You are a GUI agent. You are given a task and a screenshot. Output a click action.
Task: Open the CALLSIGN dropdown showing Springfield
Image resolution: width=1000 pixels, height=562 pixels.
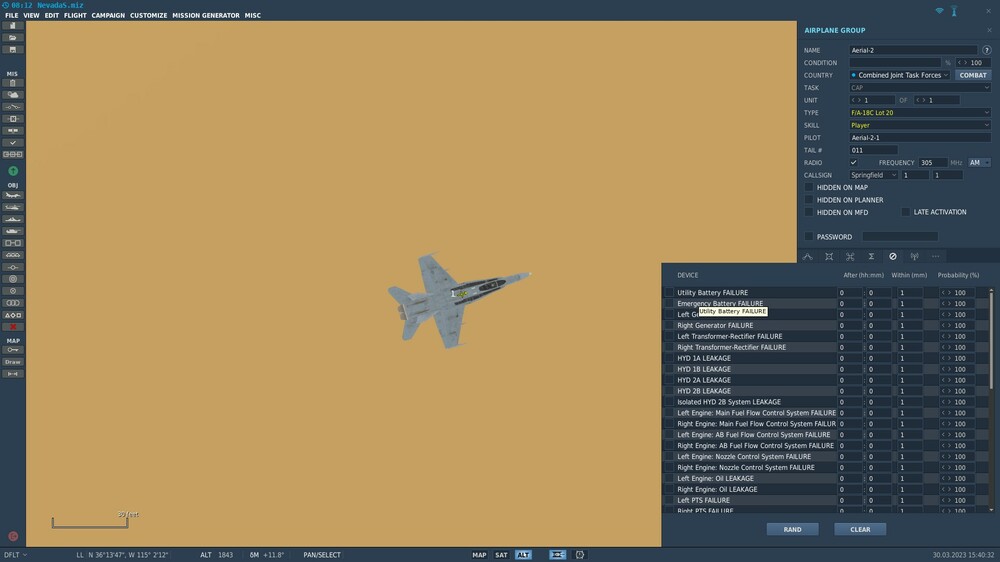[x=874, y=175]
